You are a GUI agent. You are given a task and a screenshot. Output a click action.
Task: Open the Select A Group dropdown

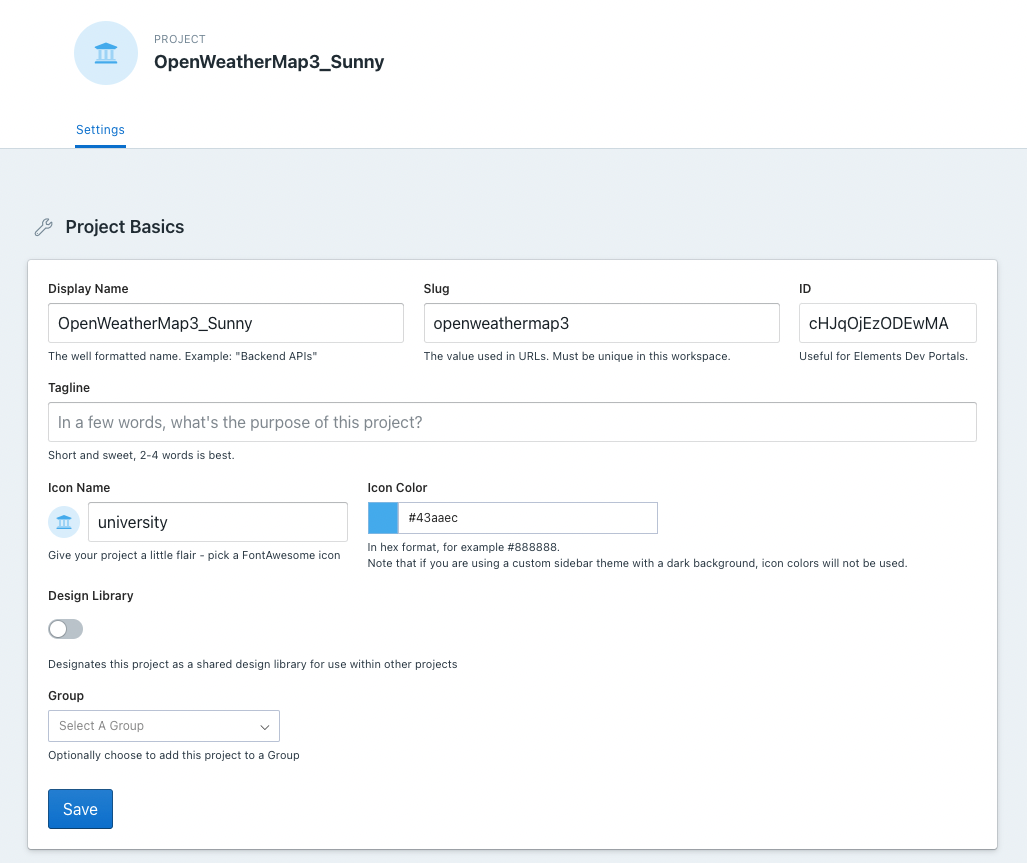(164, 725)
